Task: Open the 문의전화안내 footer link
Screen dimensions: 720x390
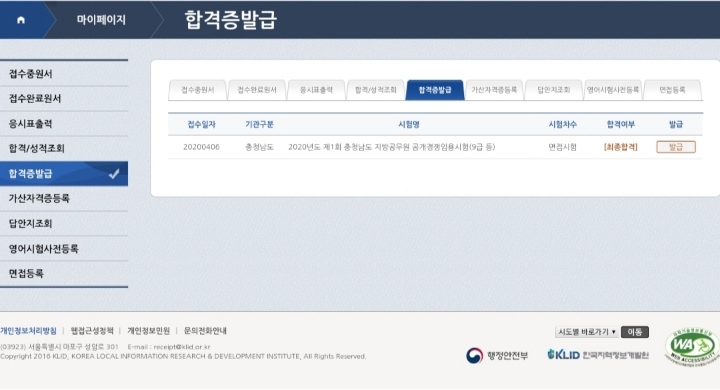Action: (205, 331)
